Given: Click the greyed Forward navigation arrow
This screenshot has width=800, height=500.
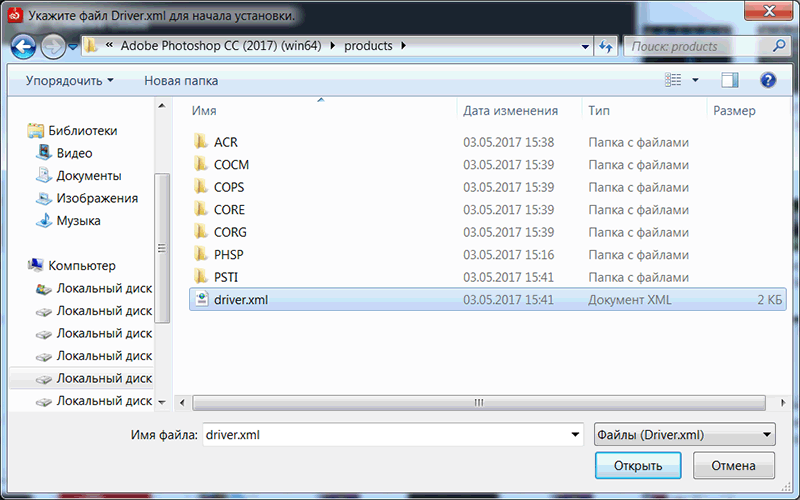Looking at the screenshot, I should point(53,47).
